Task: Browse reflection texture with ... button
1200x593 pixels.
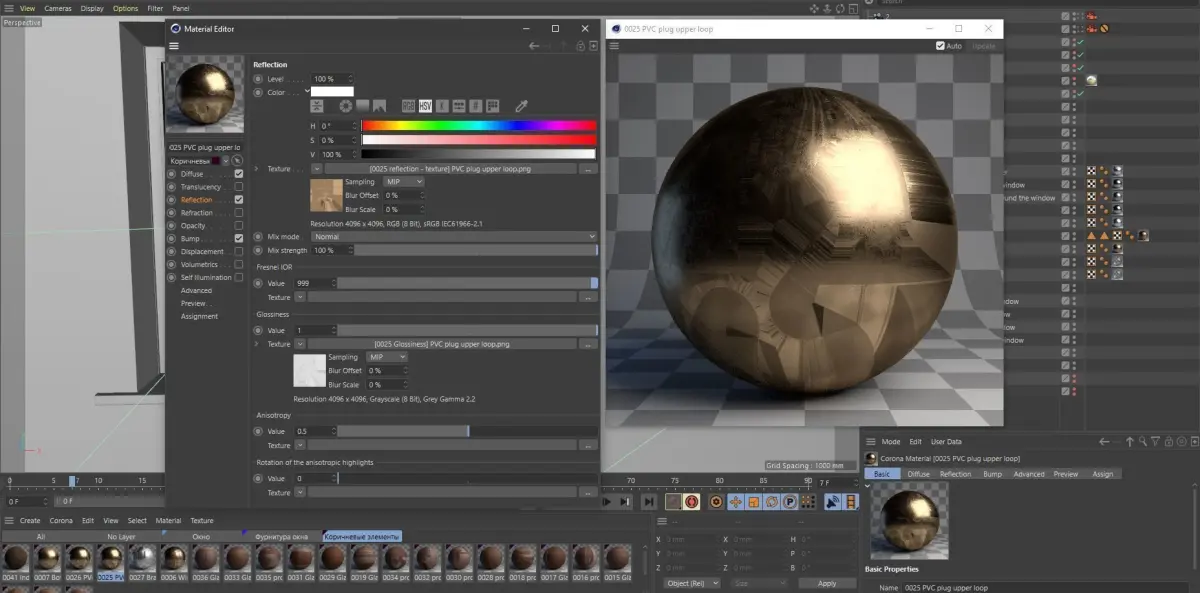Action: [x=588, y=169]
